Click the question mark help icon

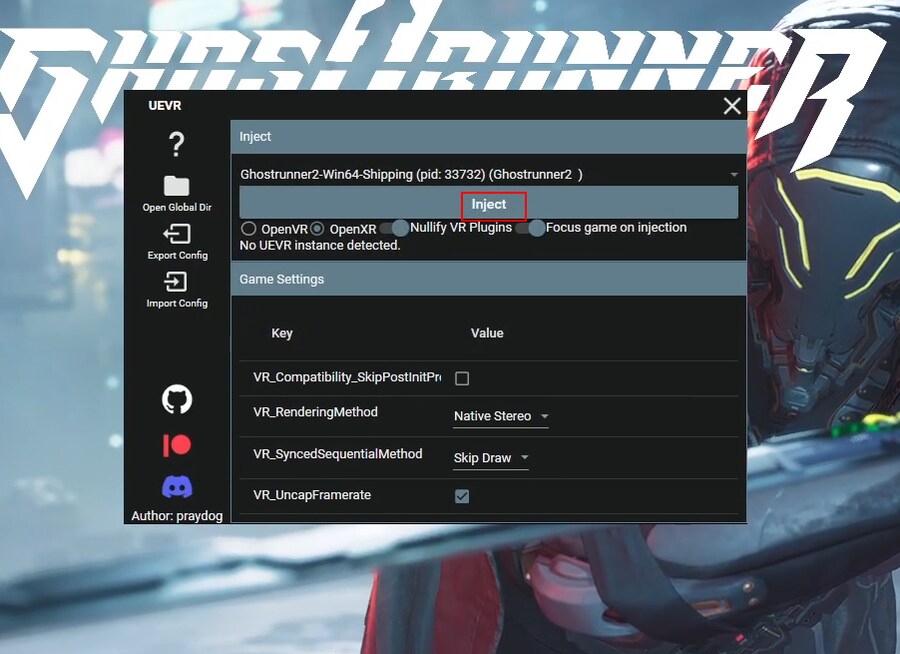(177, 144)
